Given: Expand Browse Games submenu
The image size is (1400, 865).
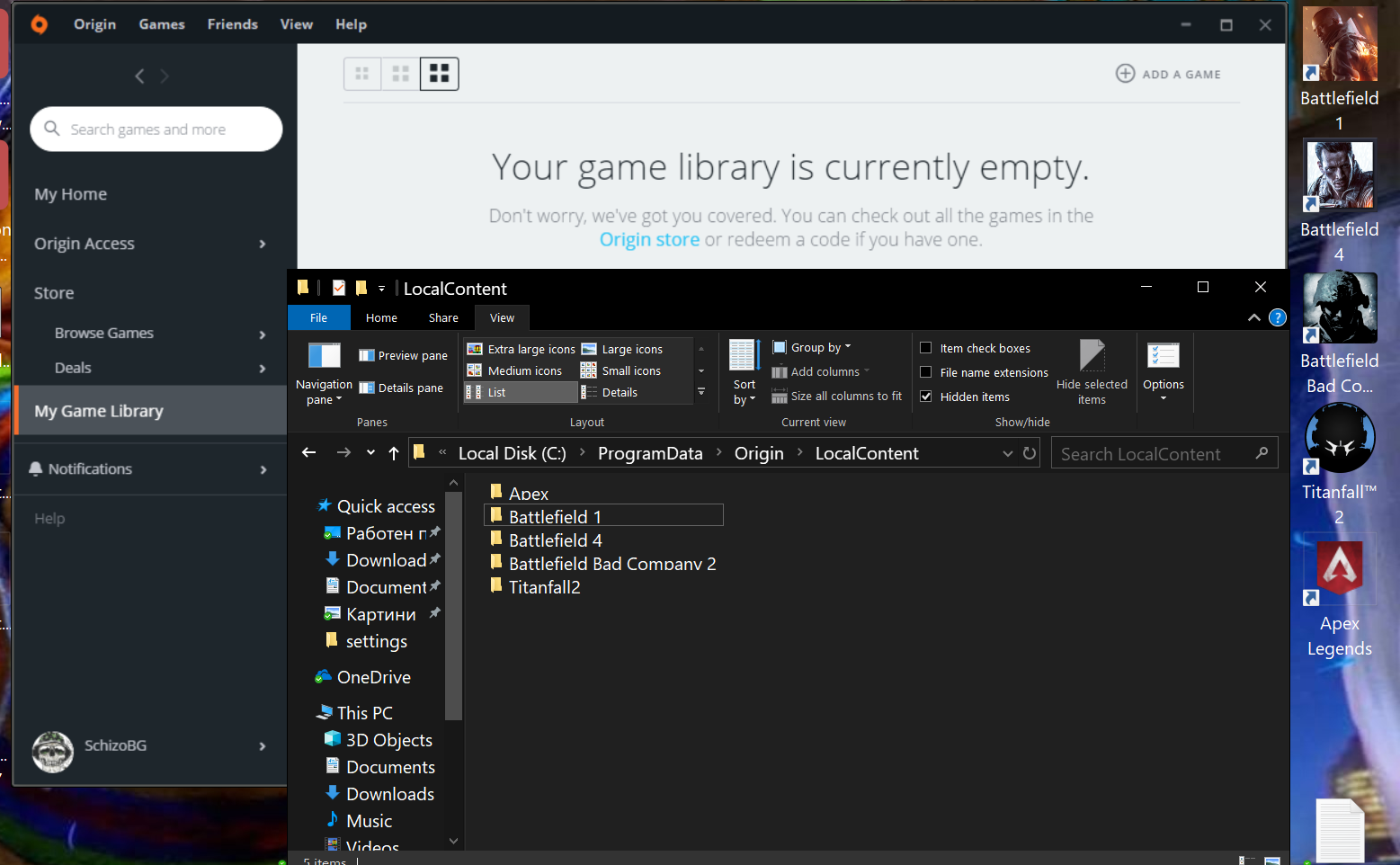Looking at the screenshot, I should [263, 334].
